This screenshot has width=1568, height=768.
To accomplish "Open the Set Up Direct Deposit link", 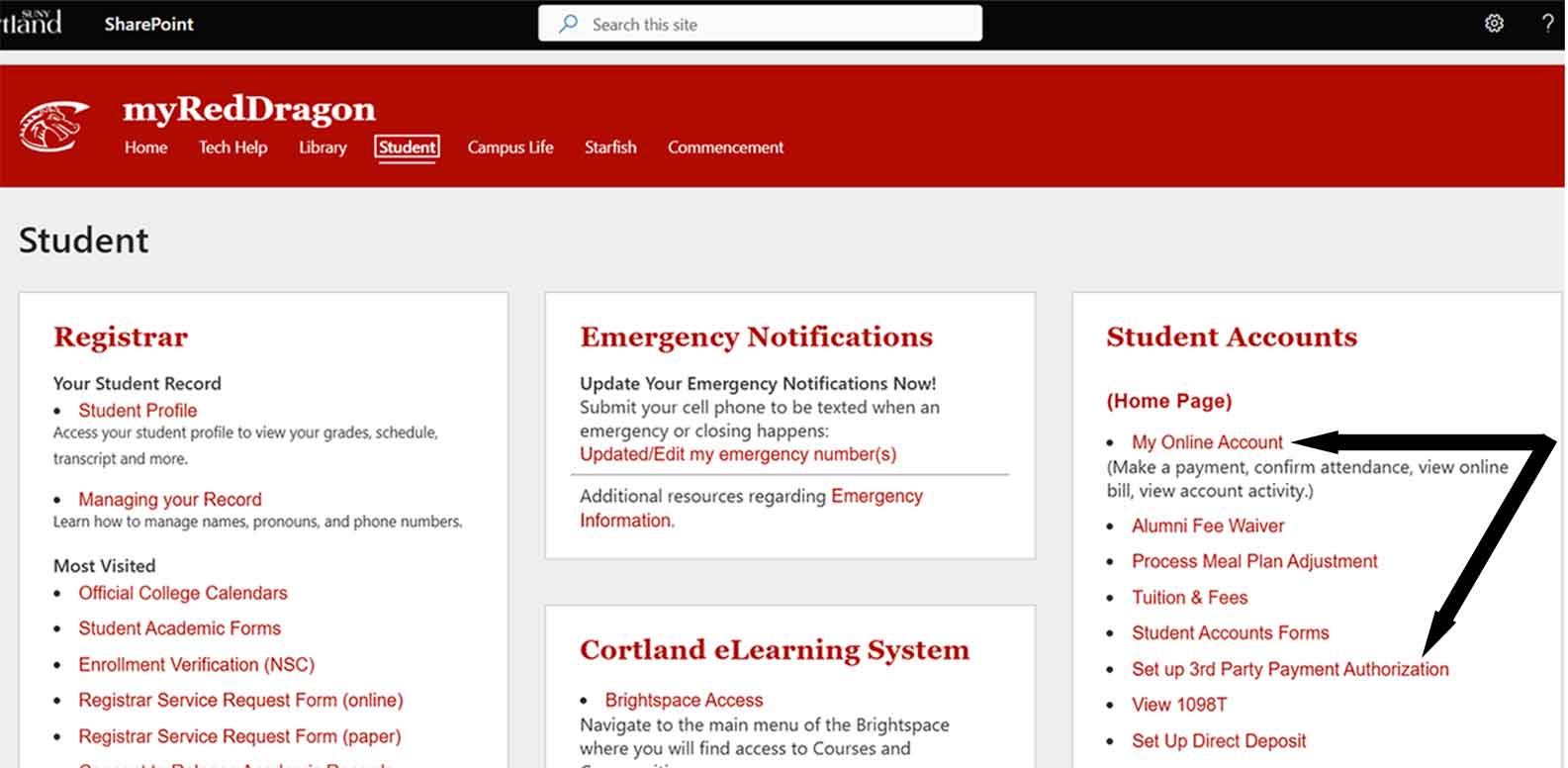I will click(1219, 741).
